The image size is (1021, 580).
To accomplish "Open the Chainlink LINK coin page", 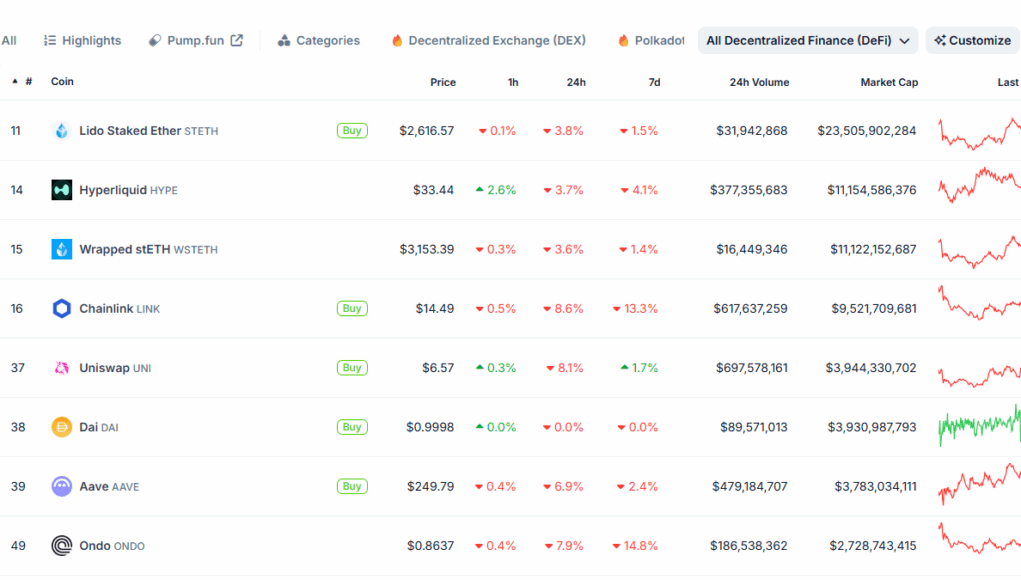I will tap(120, 309).
